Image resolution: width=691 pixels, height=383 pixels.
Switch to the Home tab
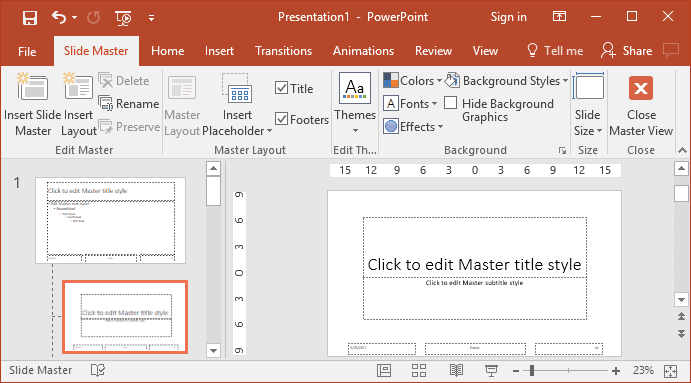coord(167,51)
